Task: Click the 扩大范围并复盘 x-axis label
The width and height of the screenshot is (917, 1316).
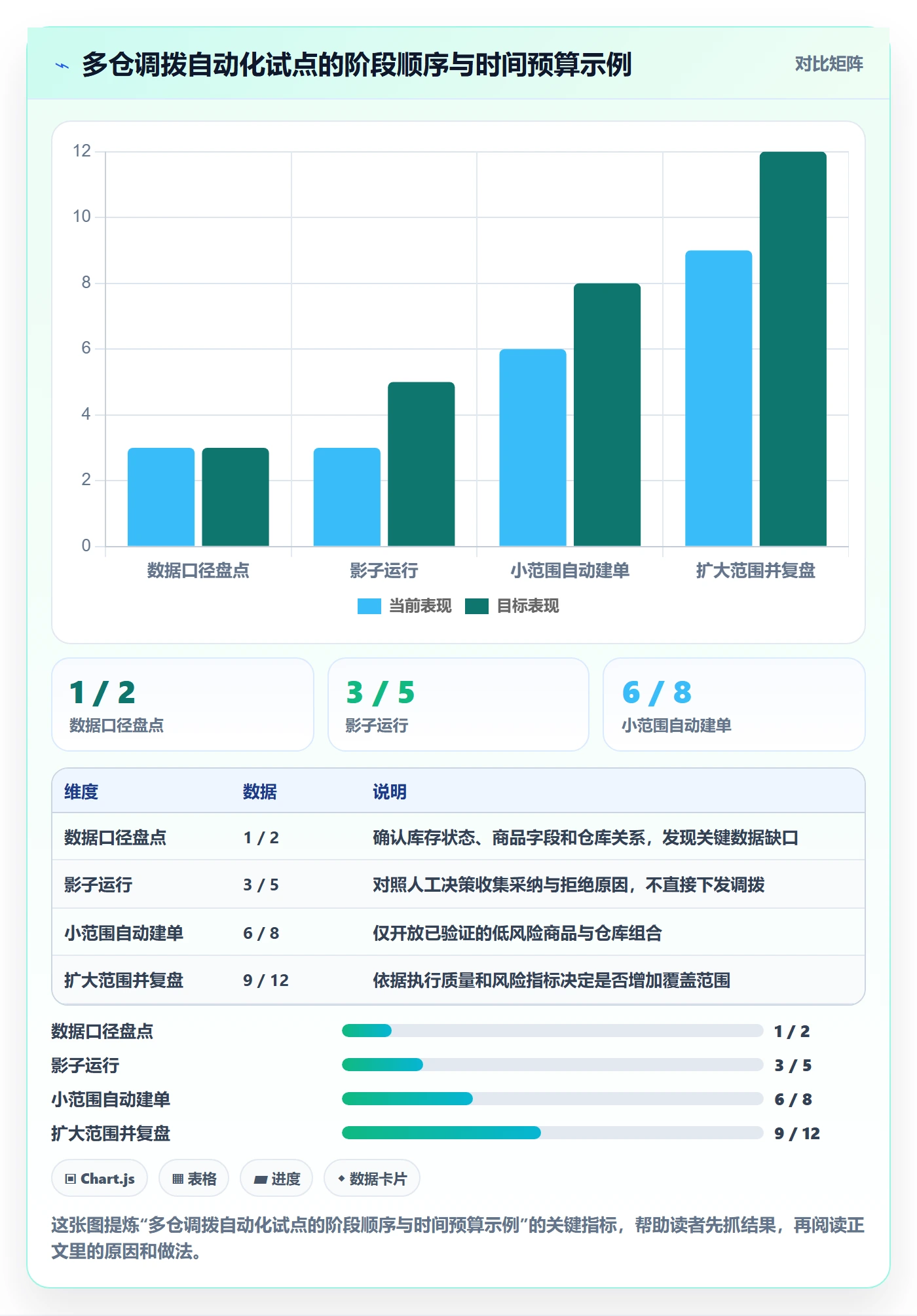Action: coord(756,570)
